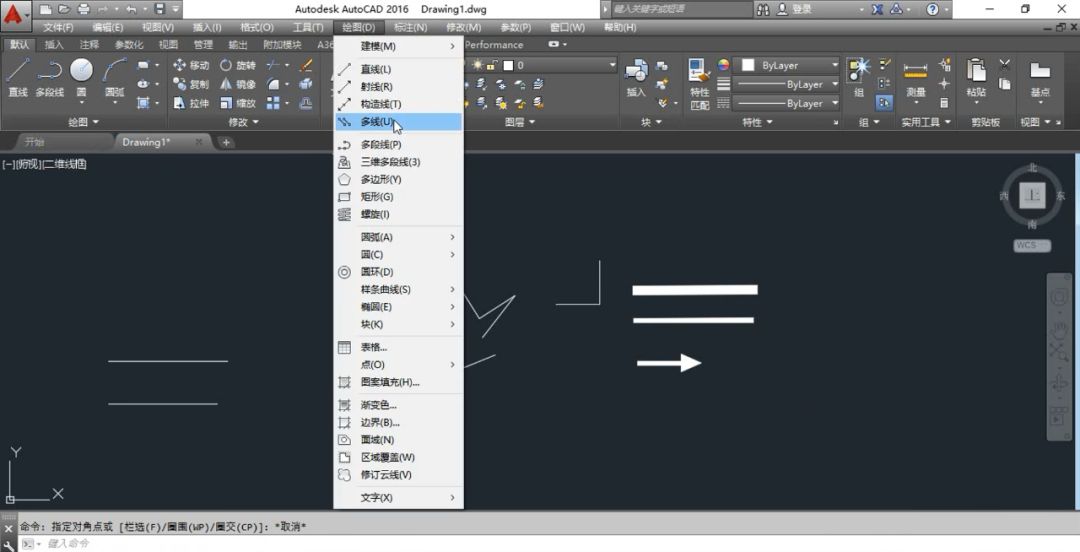Click the Open folder icon in quick access toolbar
The width and height of the screenshot is (1080, 552).
64,10
